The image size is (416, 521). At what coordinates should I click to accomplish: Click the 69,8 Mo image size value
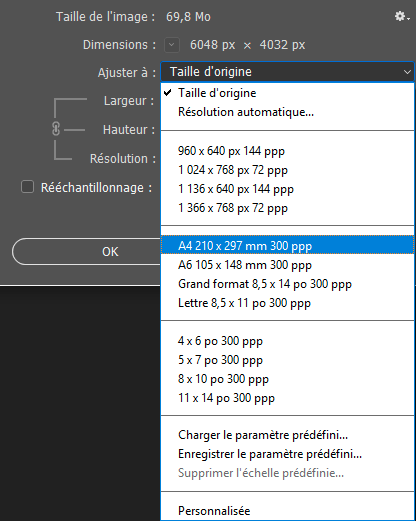click(188, 17)
